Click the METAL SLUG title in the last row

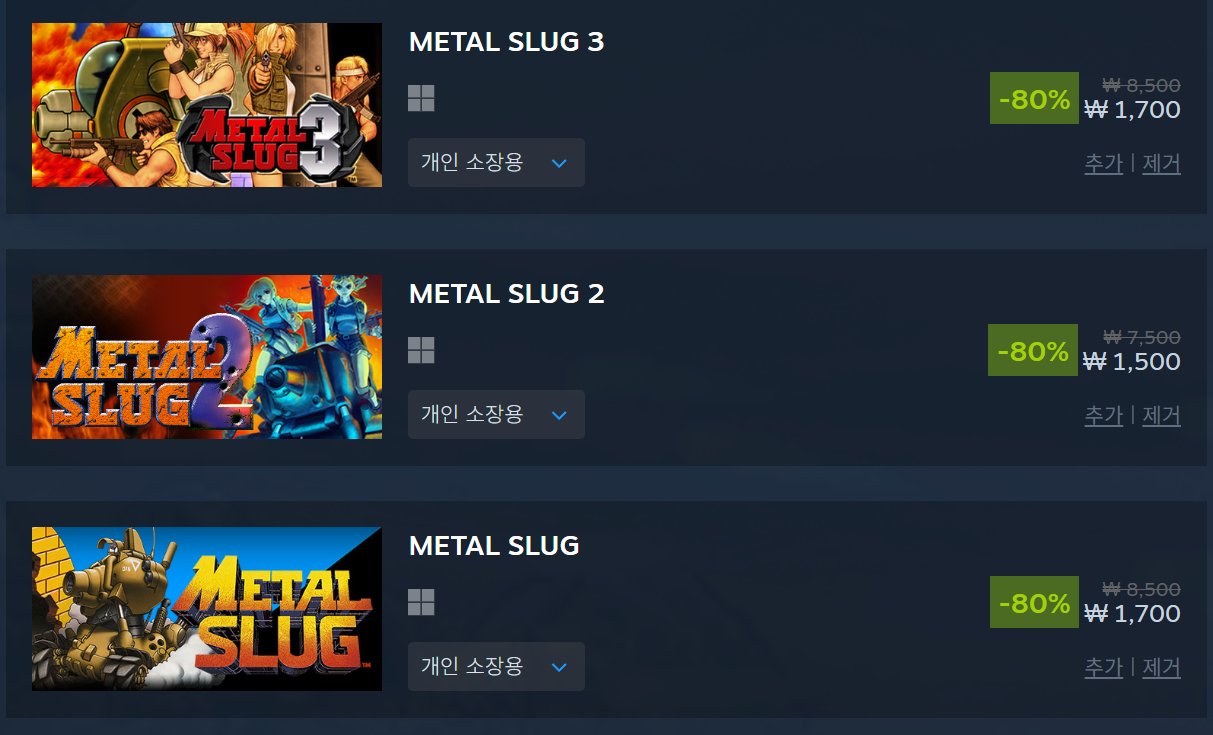[x=494, y=546]
